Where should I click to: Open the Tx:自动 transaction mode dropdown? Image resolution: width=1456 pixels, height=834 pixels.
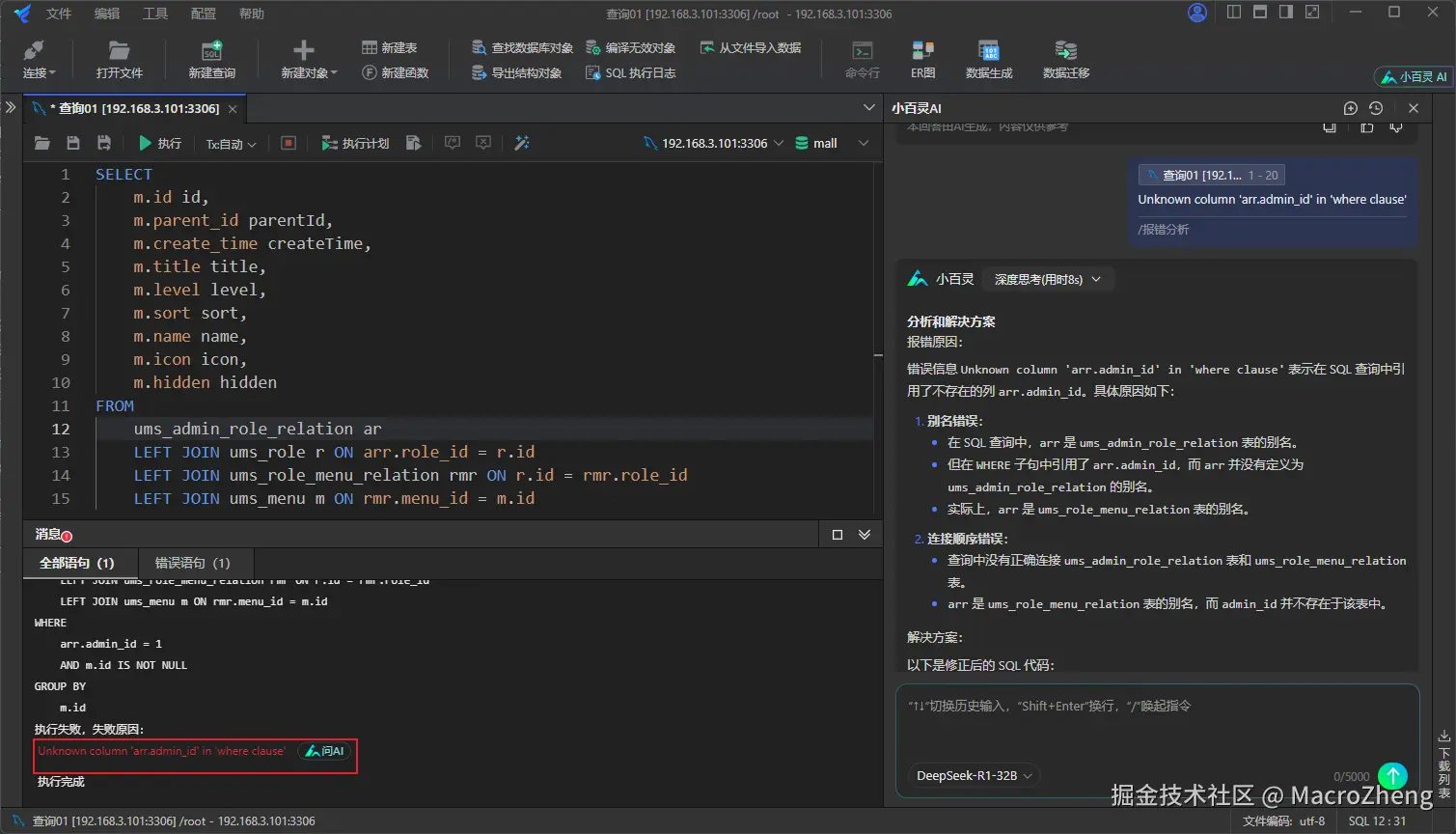(x=231, y=144)
